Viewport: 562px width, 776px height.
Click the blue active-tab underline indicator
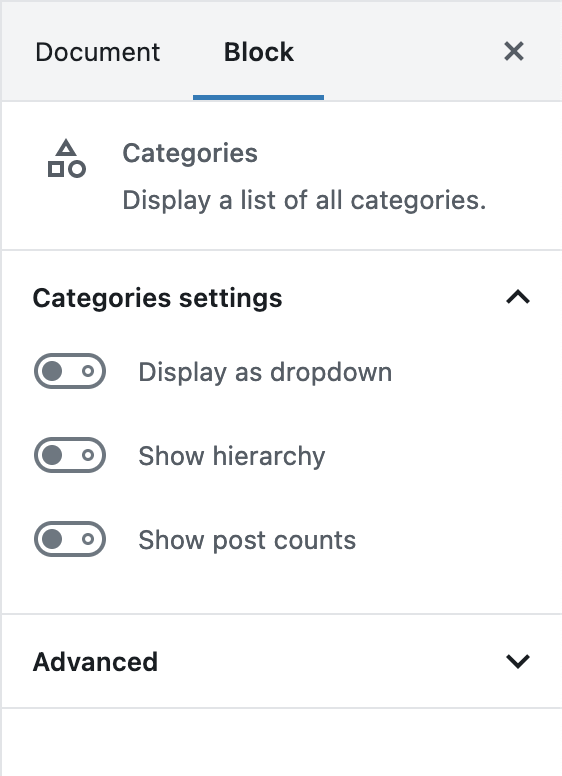click(258, 97)
